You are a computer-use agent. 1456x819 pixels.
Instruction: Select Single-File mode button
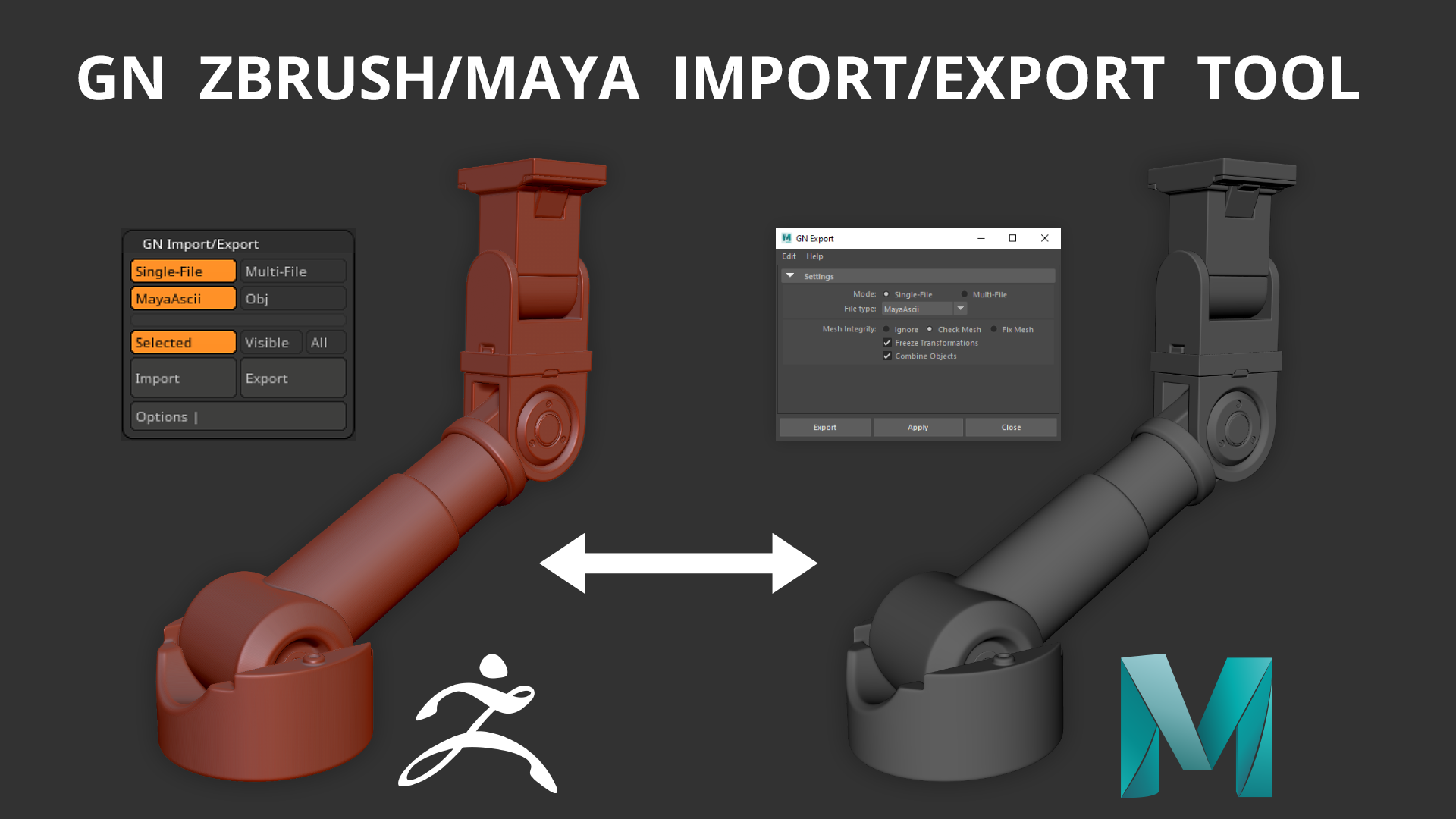183,271
